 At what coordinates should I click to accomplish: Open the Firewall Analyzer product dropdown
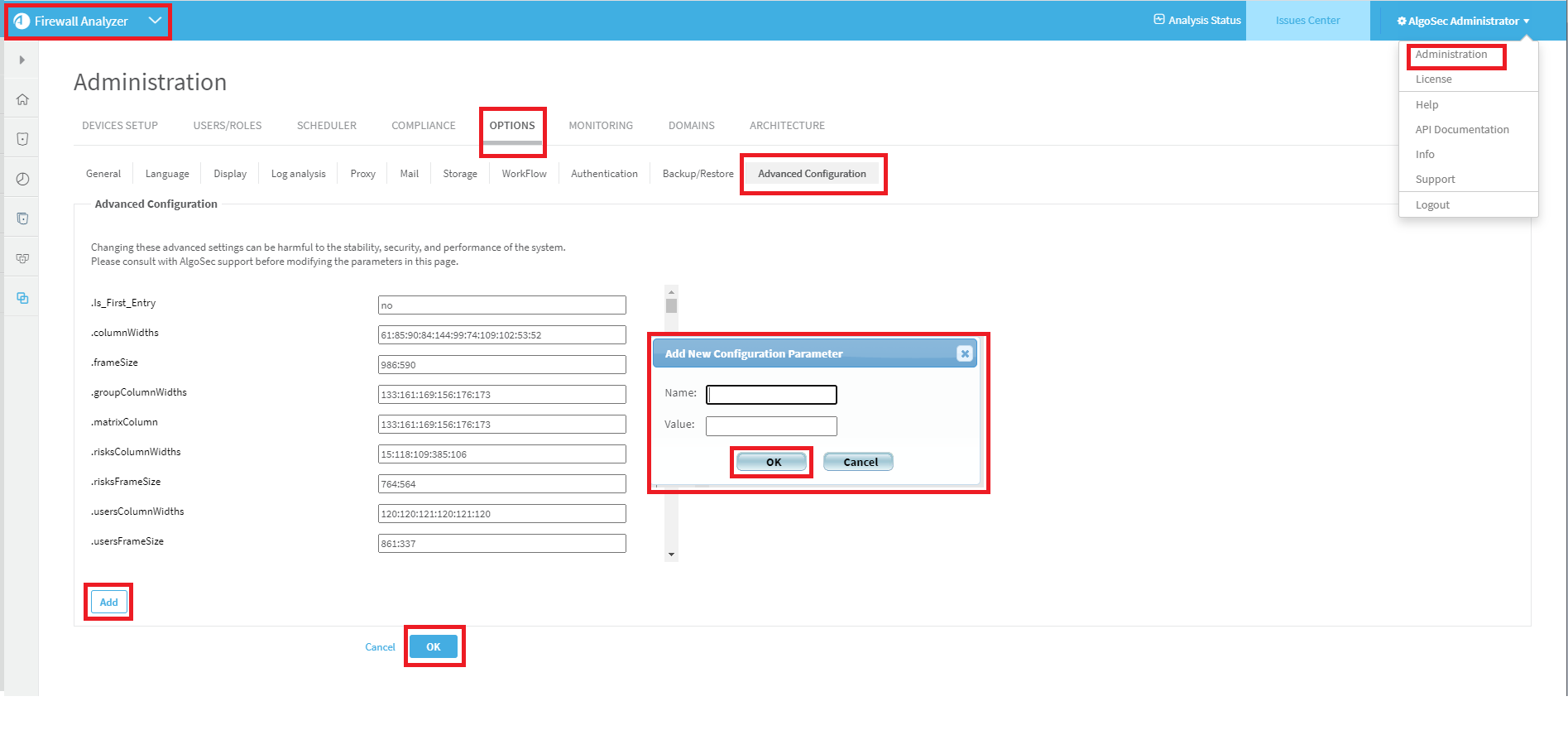point(155,21)
